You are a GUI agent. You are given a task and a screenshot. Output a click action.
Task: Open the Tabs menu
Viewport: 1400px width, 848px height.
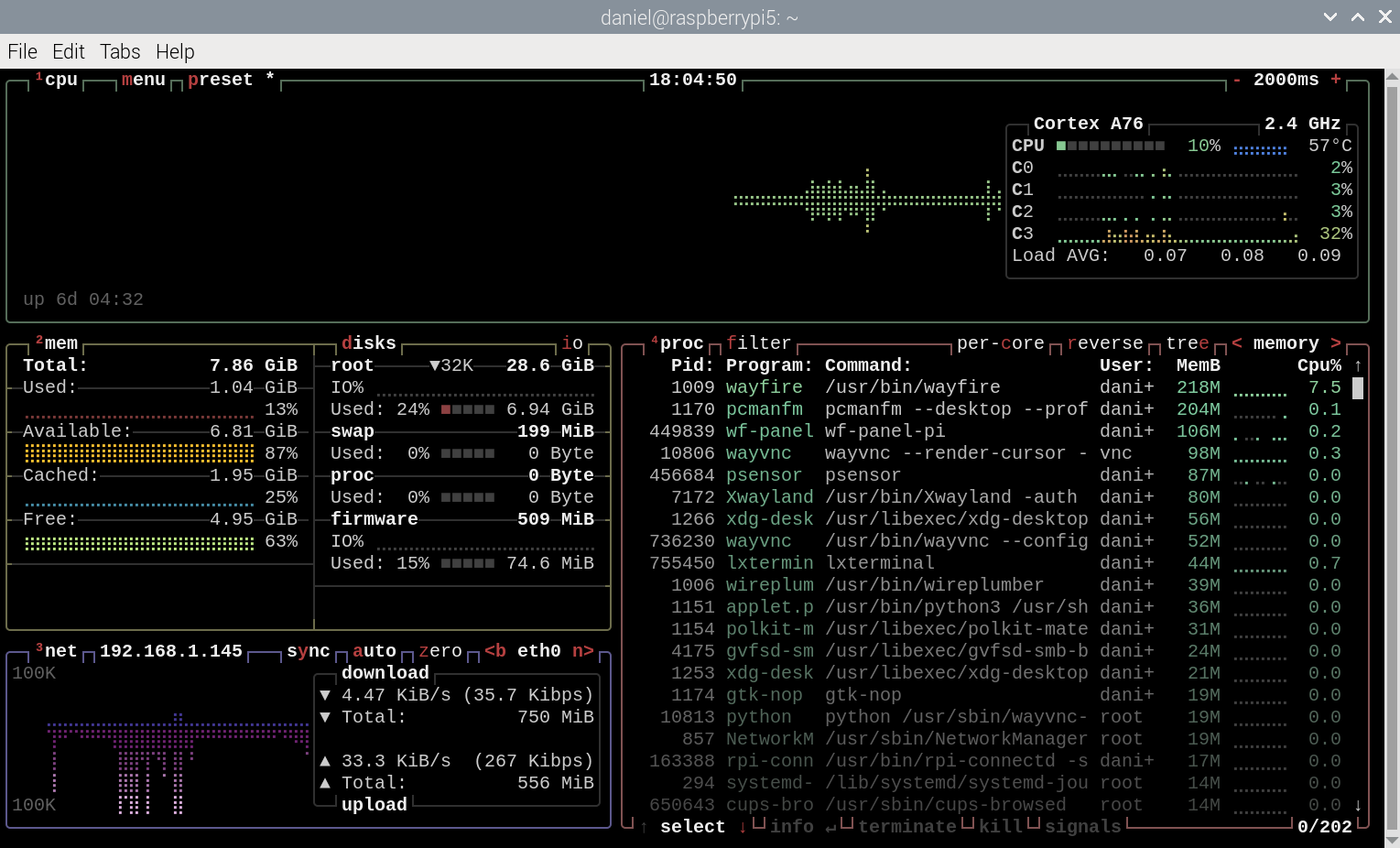point(120,52)
